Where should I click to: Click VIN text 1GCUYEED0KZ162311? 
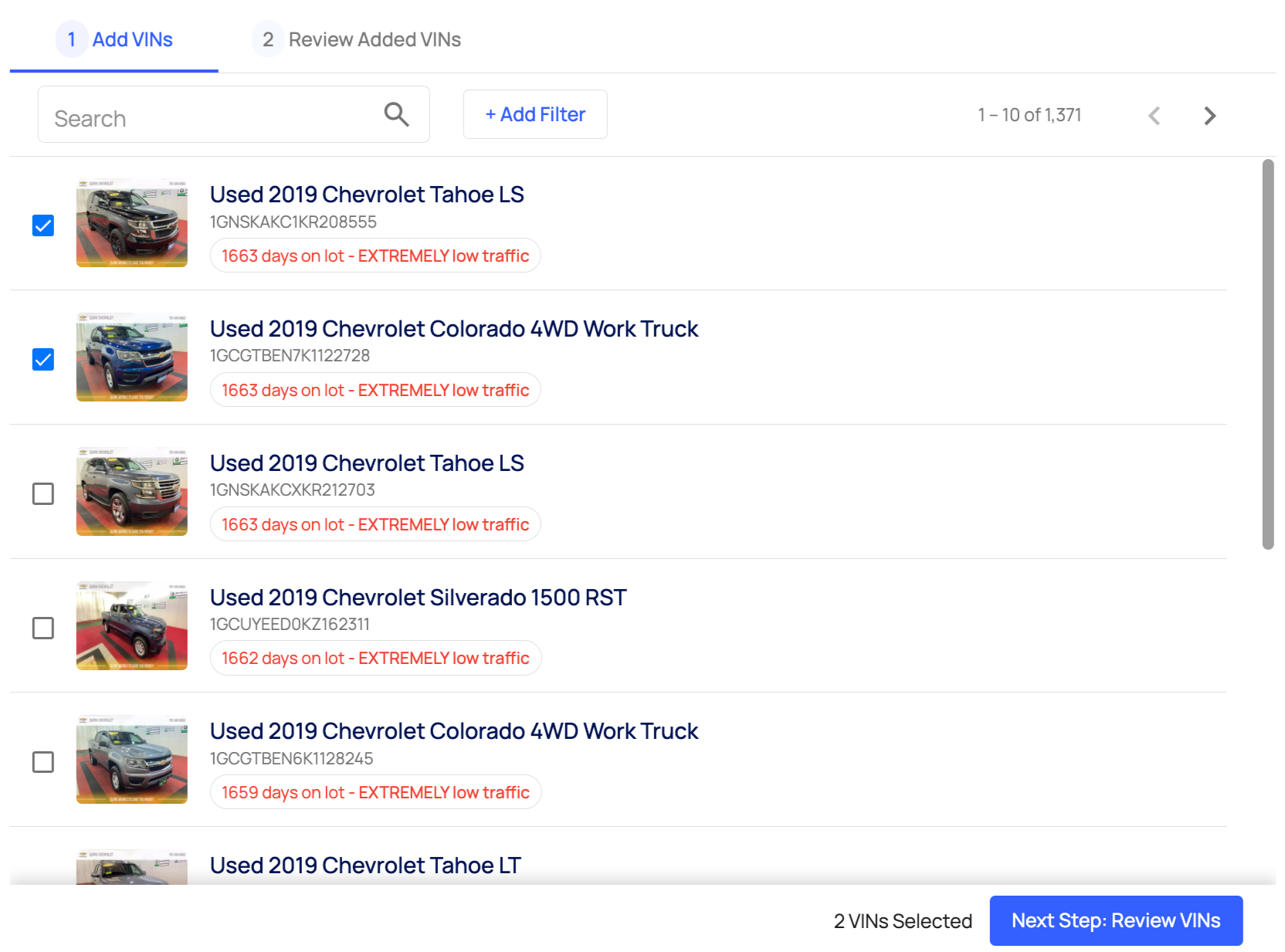click(x=290, y=625)
